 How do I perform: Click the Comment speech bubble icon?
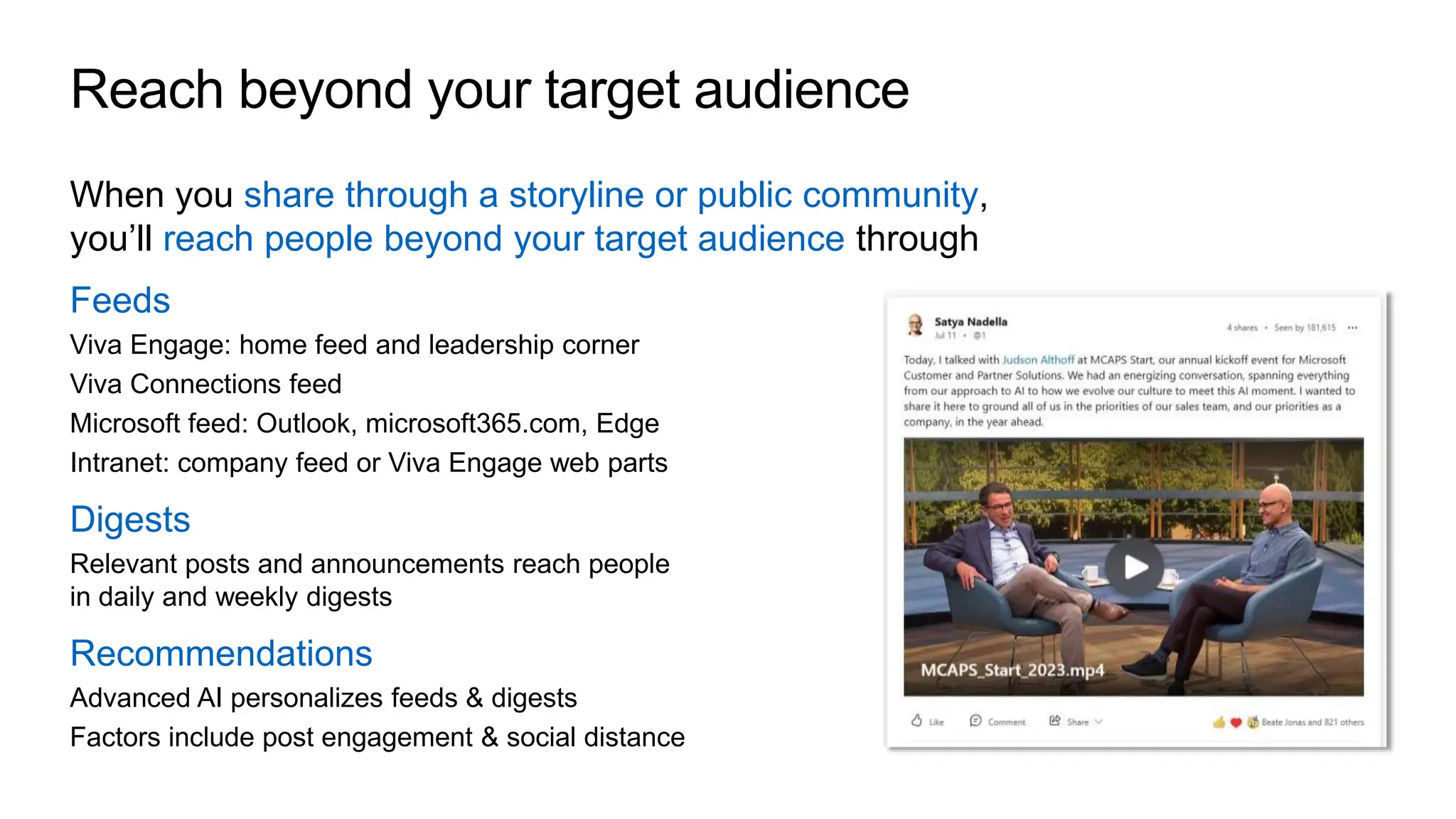975,721
